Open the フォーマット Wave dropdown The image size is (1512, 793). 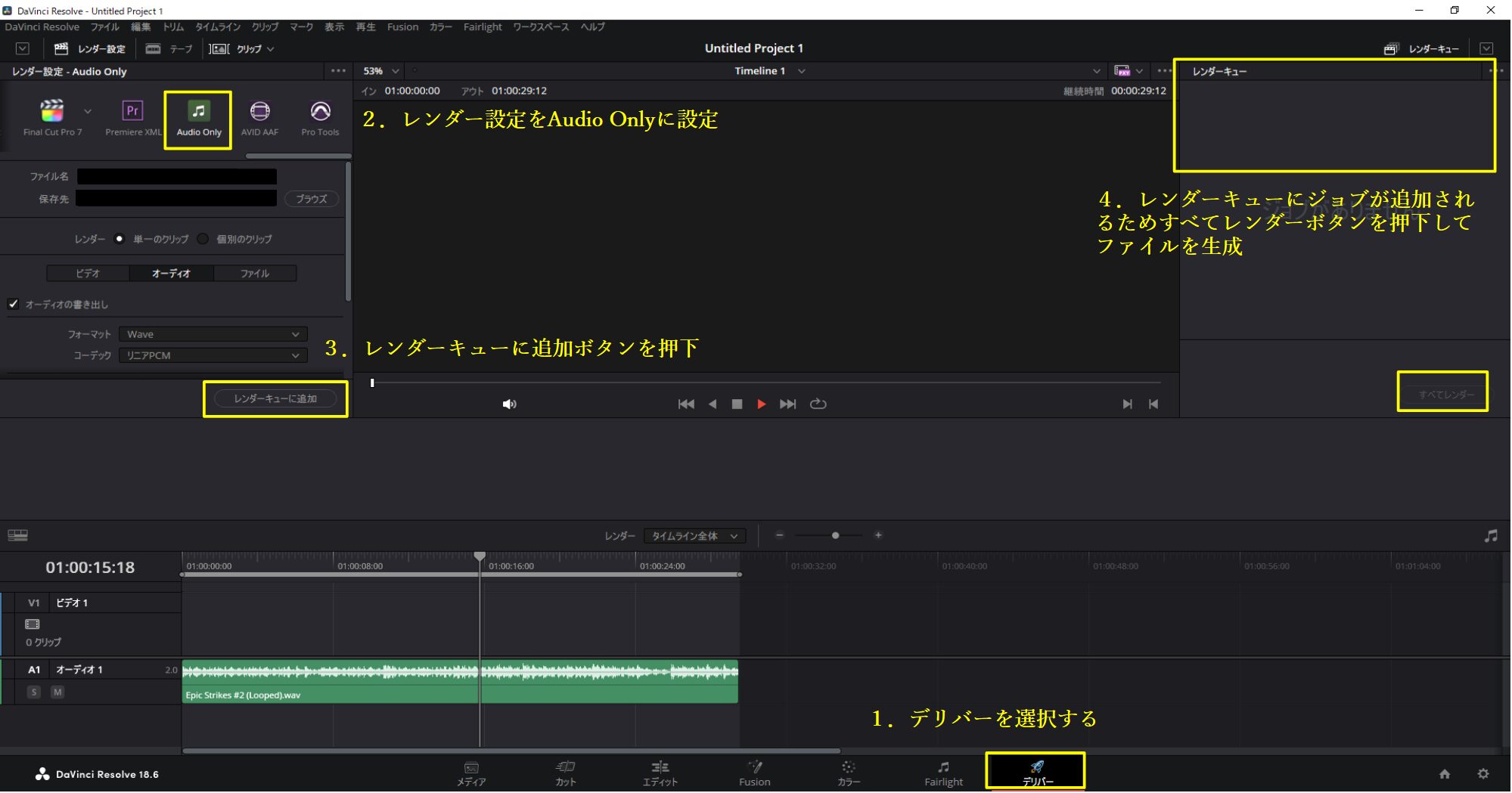pos(213,333)
